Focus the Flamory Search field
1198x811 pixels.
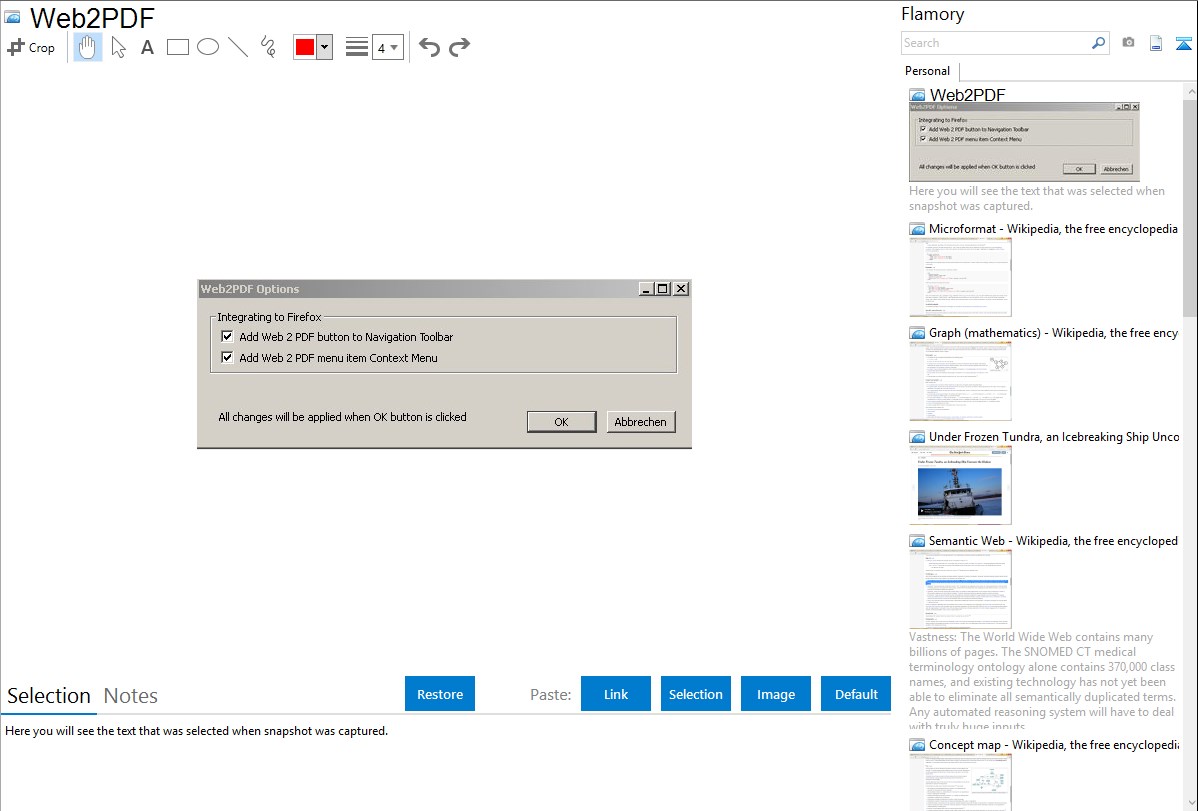pos(996,43)
